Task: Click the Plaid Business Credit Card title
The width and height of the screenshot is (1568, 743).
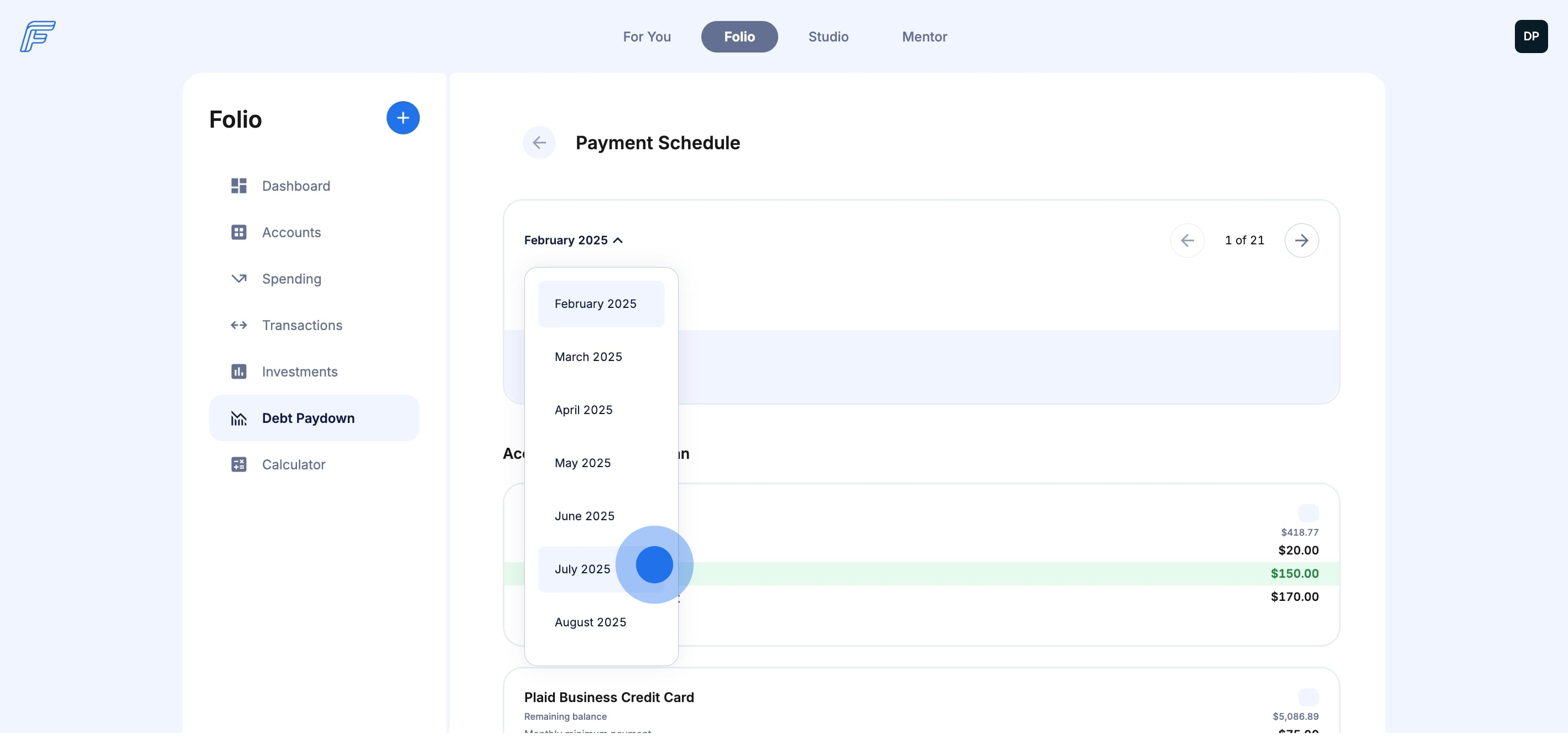Action: coord(609,697)
